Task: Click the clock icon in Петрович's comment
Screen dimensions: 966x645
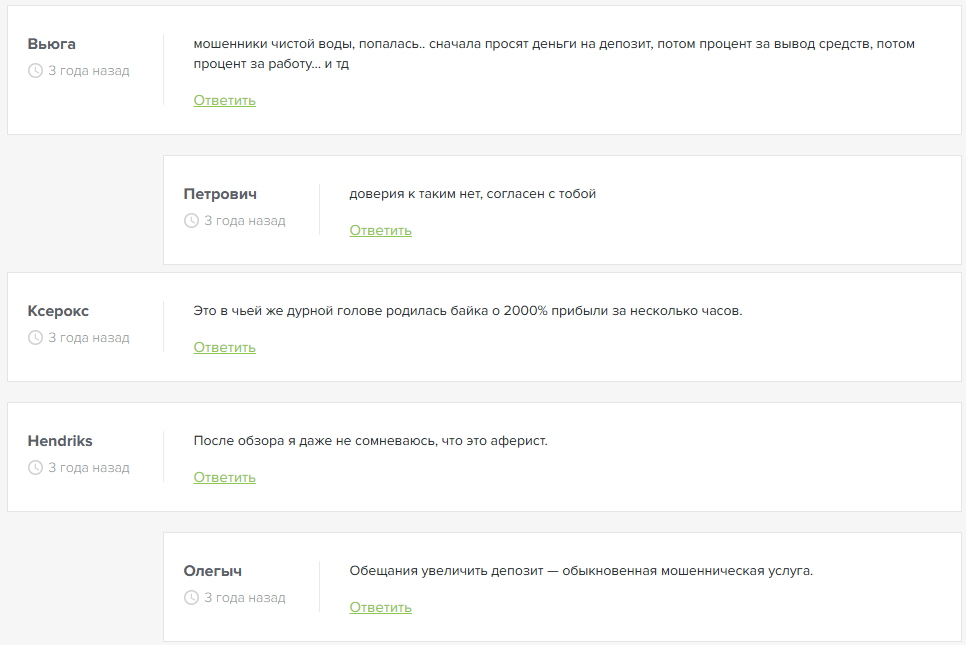Action: [x=191, y=220]
